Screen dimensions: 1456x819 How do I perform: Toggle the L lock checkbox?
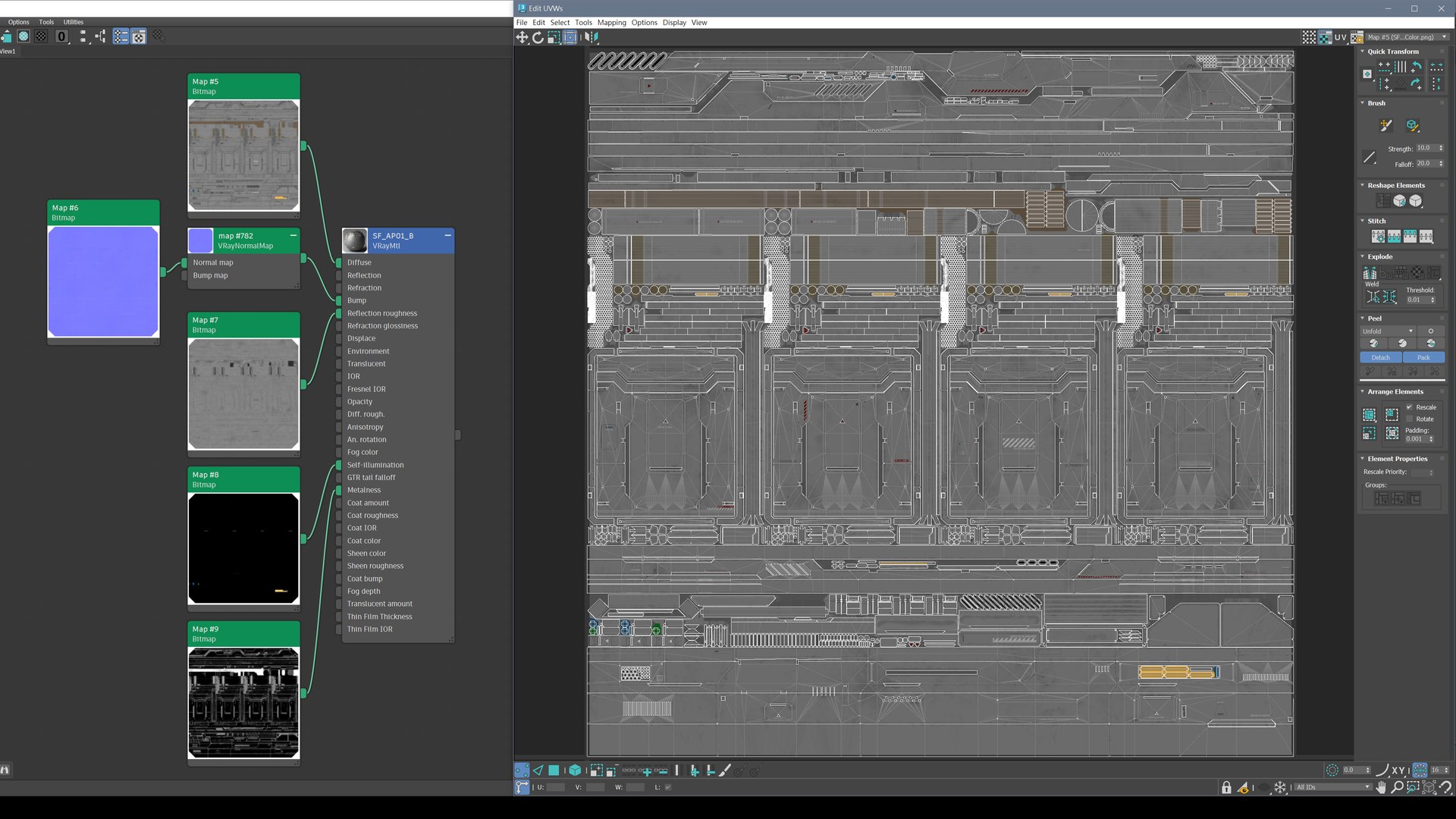click(x=668, y=787)
